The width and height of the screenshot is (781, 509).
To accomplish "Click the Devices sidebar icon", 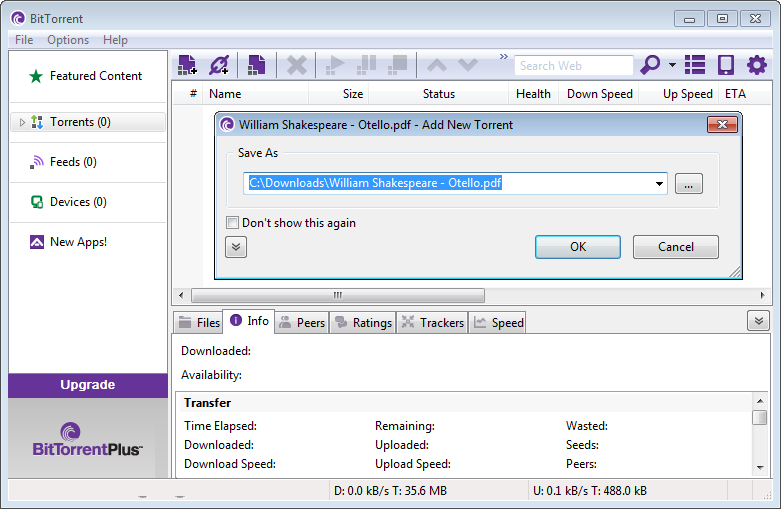I will [37, 202].
